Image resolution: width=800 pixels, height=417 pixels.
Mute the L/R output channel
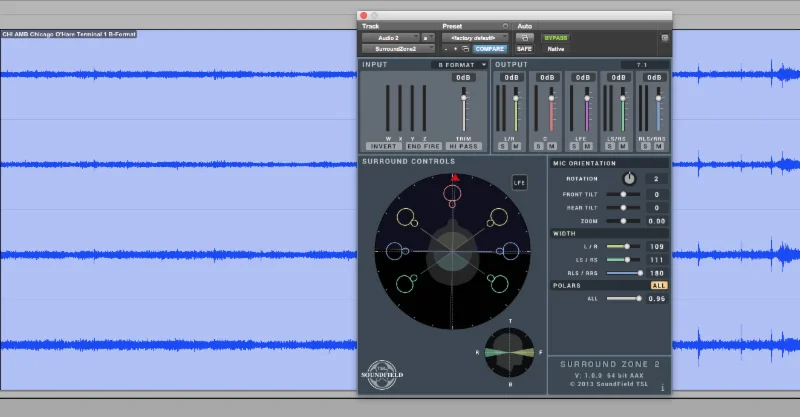(x=516, y=146)
